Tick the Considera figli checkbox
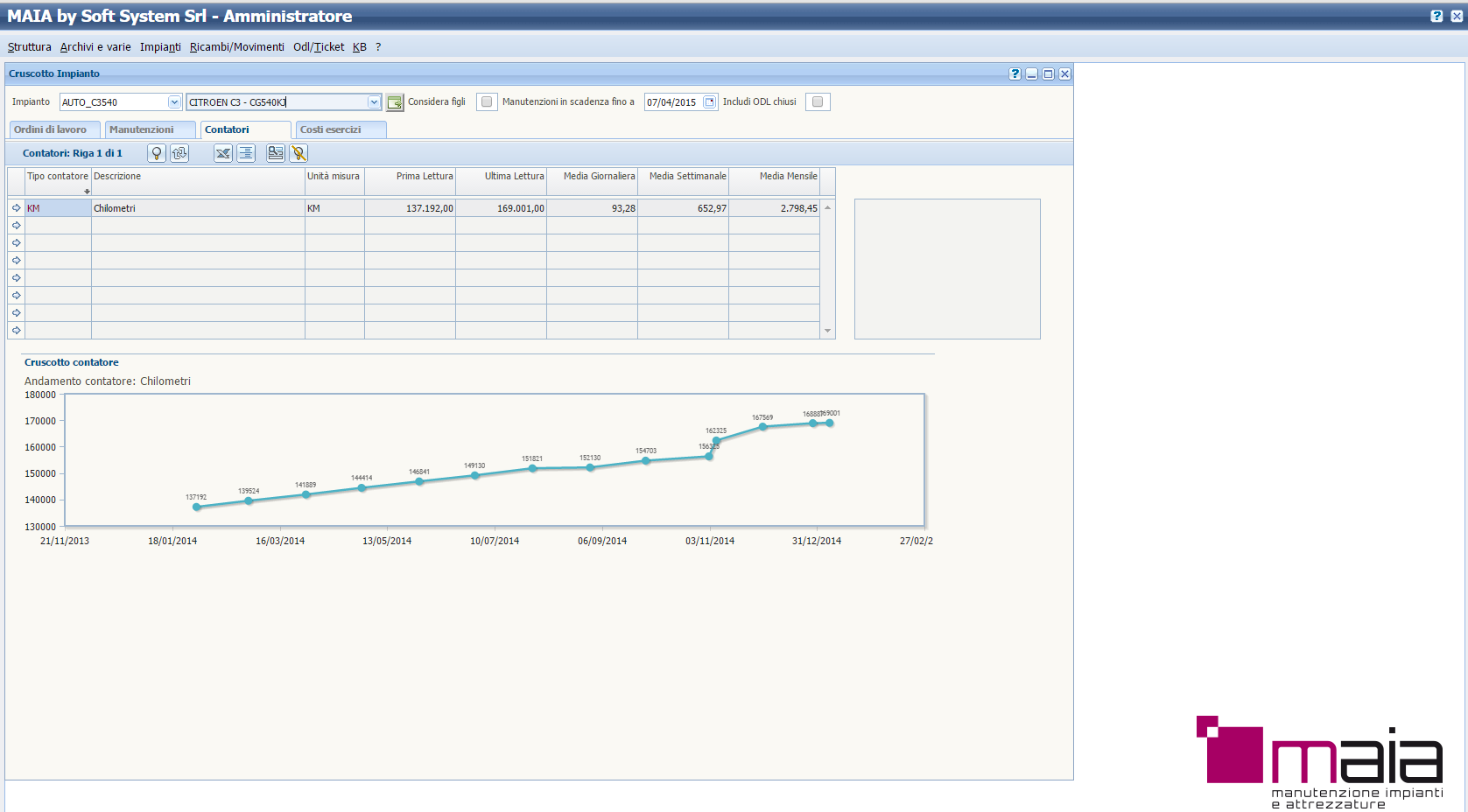Image resolution: width=1468 pixels, height=812 pixels. (x=487, y=102)
